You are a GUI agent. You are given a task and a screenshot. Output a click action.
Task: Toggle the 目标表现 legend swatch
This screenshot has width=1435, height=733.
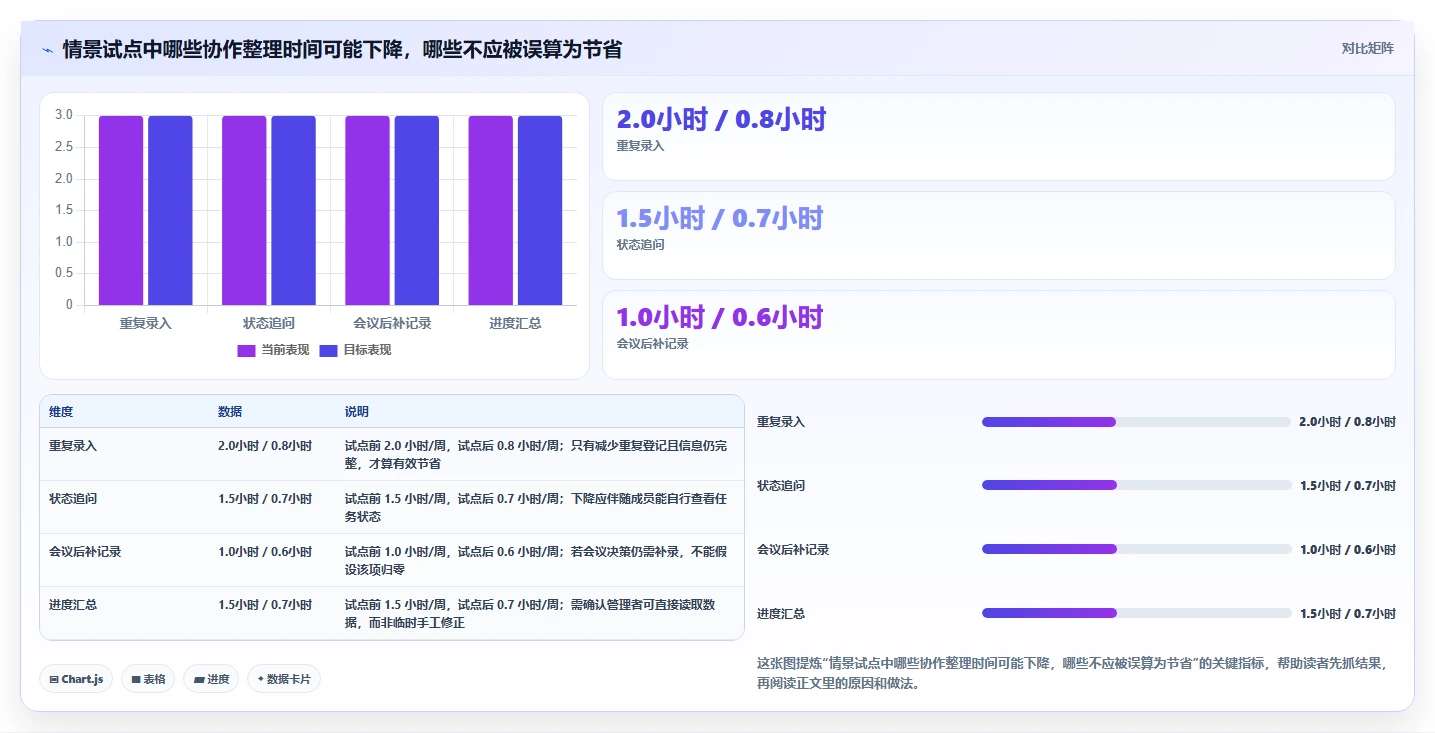coord(328,350)
